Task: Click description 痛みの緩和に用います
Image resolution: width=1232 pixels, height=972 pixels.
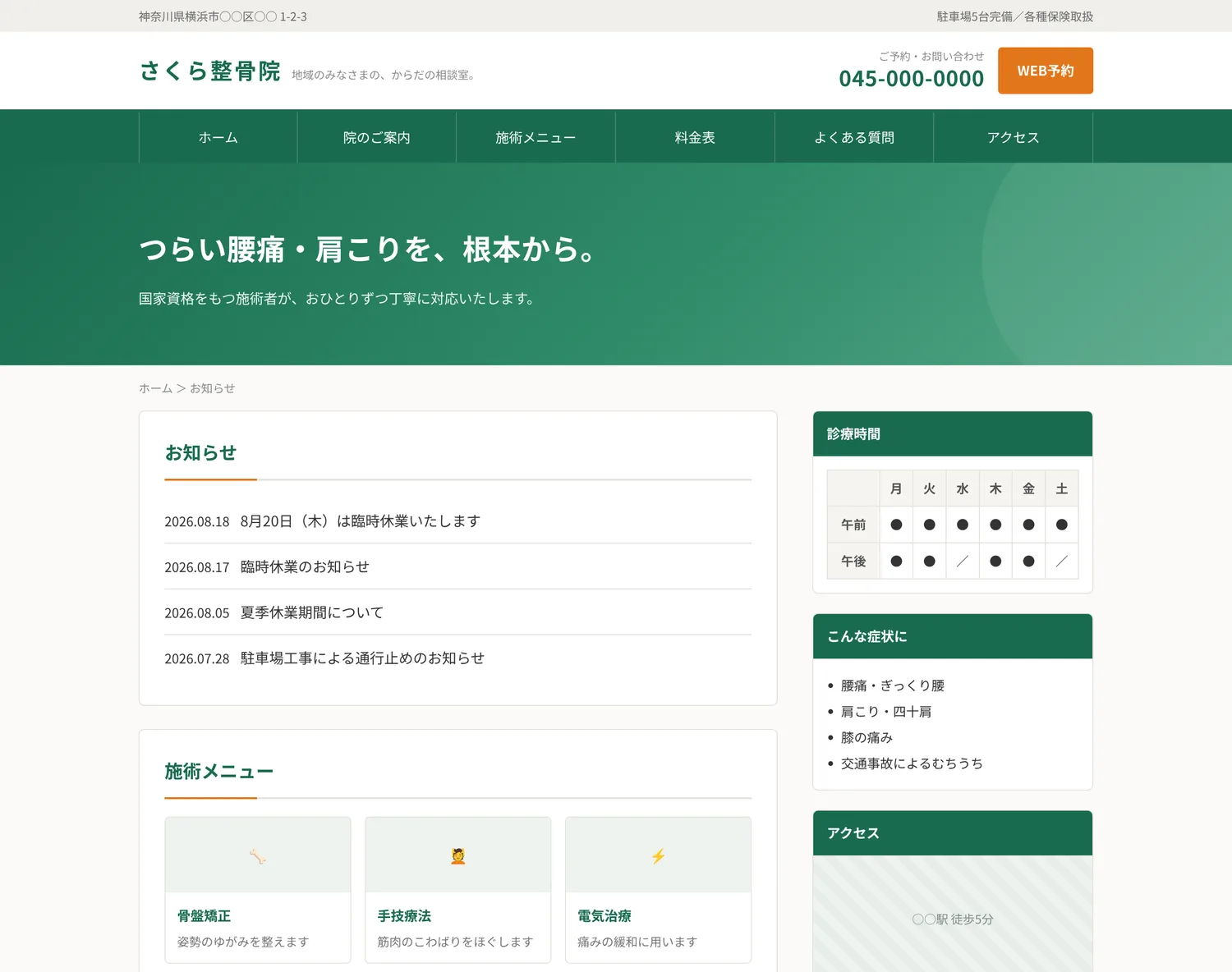Action: 637,942
